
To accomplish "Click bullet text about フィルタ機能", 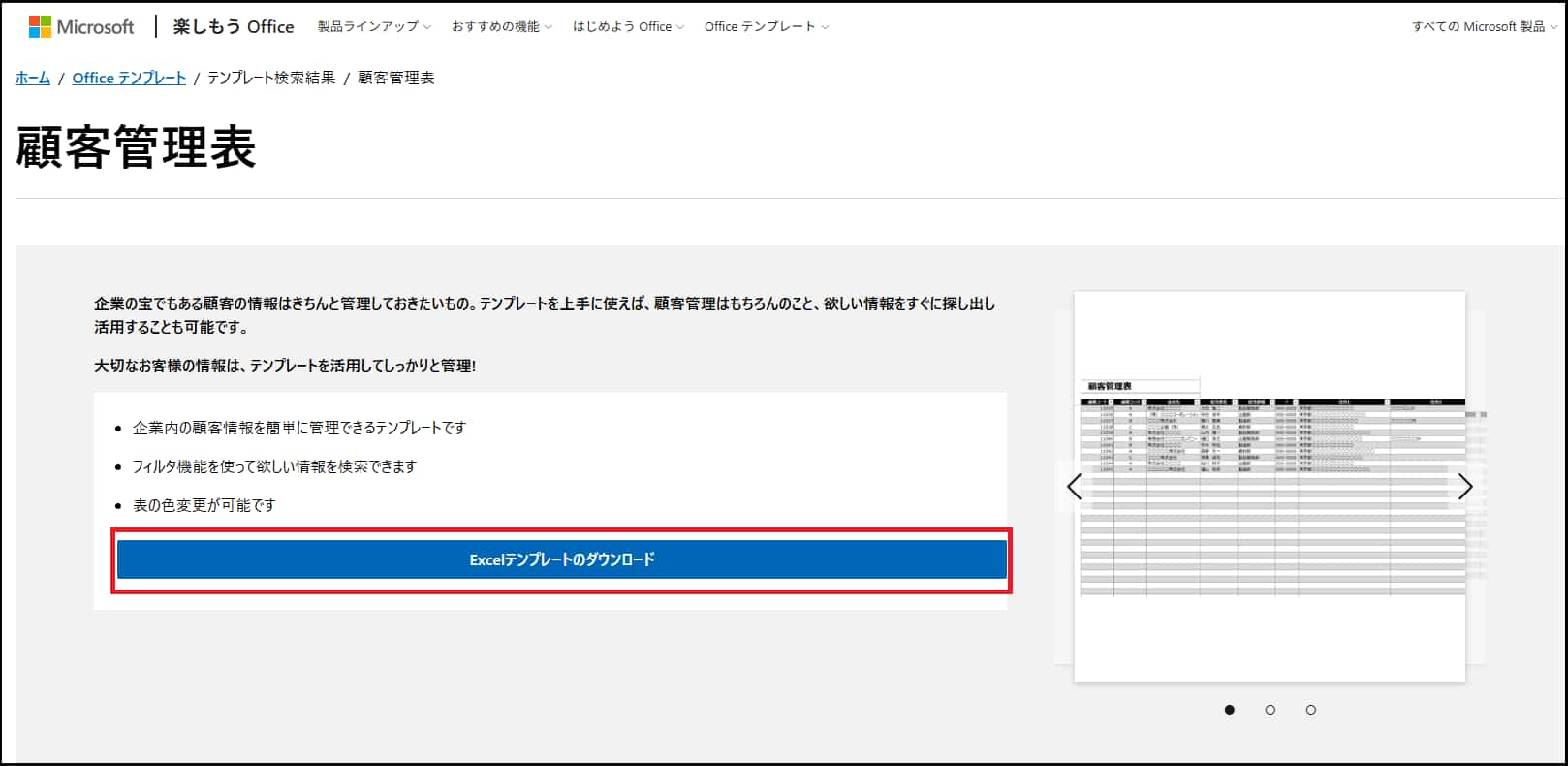I will (274, 466).
